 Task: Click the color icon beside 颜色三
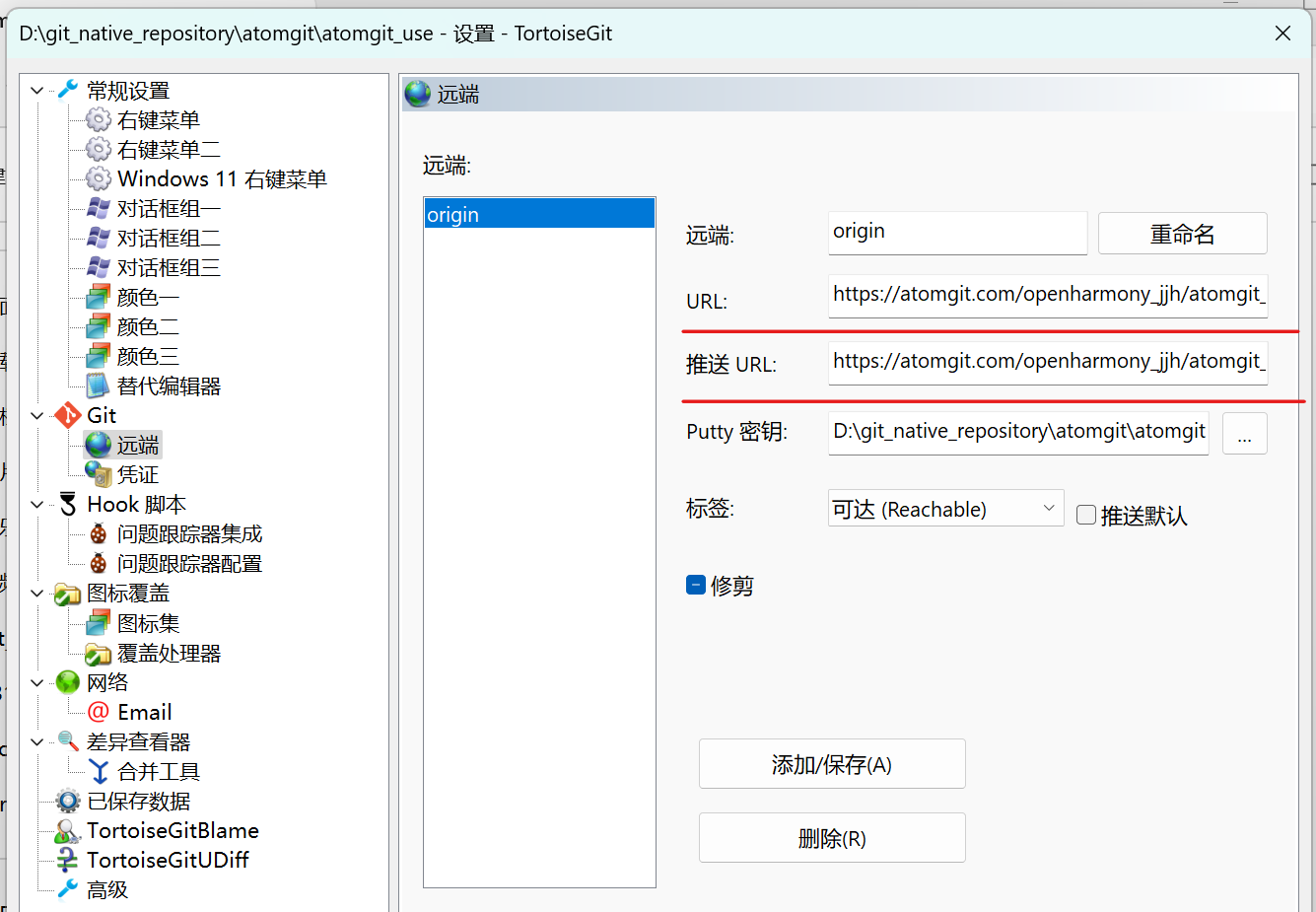pos(99,356)
